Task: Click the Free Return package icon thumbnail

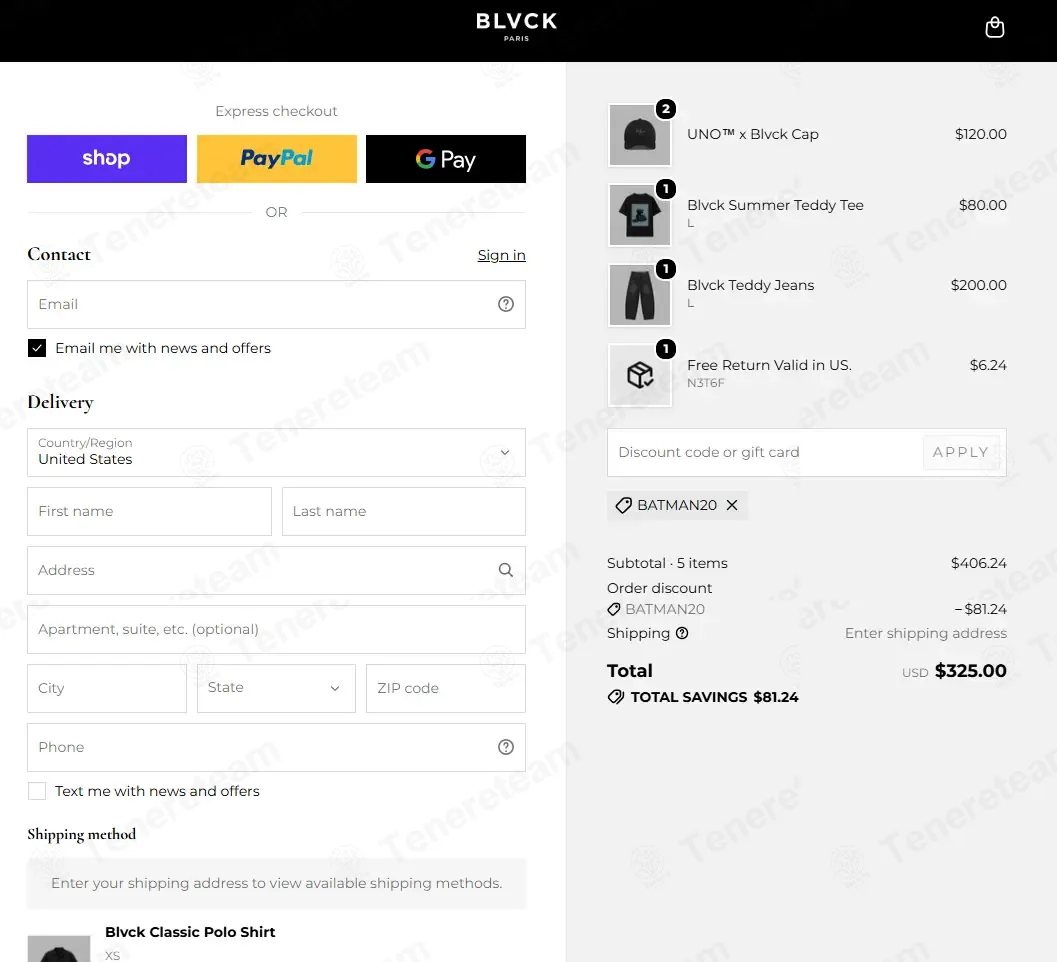Action: coord(640,375)
